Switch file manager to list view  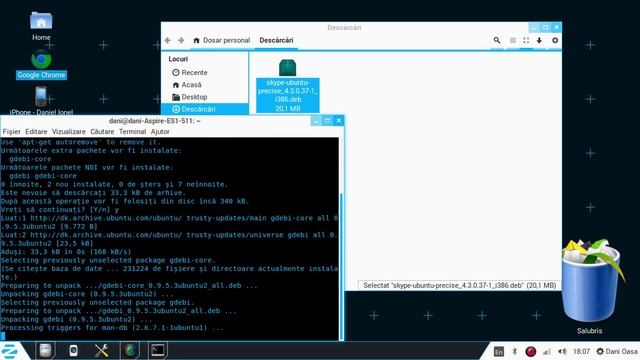(513, 40)
